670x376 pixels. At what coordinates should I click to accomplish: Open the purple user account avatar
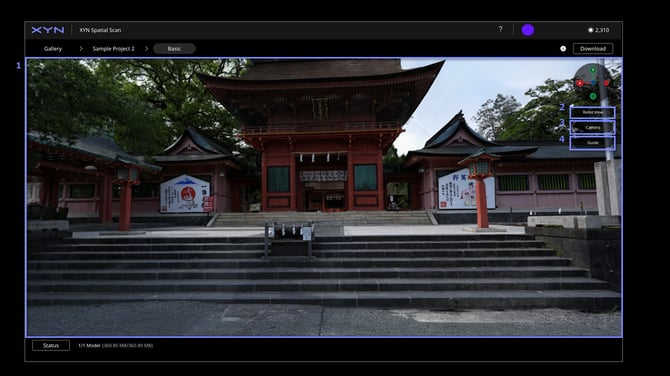click(x=528, y=30)
